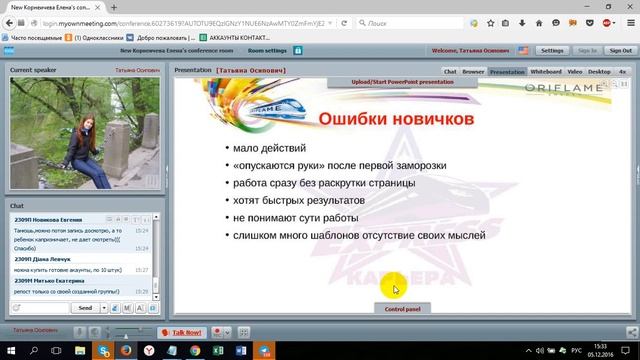This screenshot has height=360, width=640.
Task: Toggle the microphone button in the bottom bar
Action: point(80,332)
